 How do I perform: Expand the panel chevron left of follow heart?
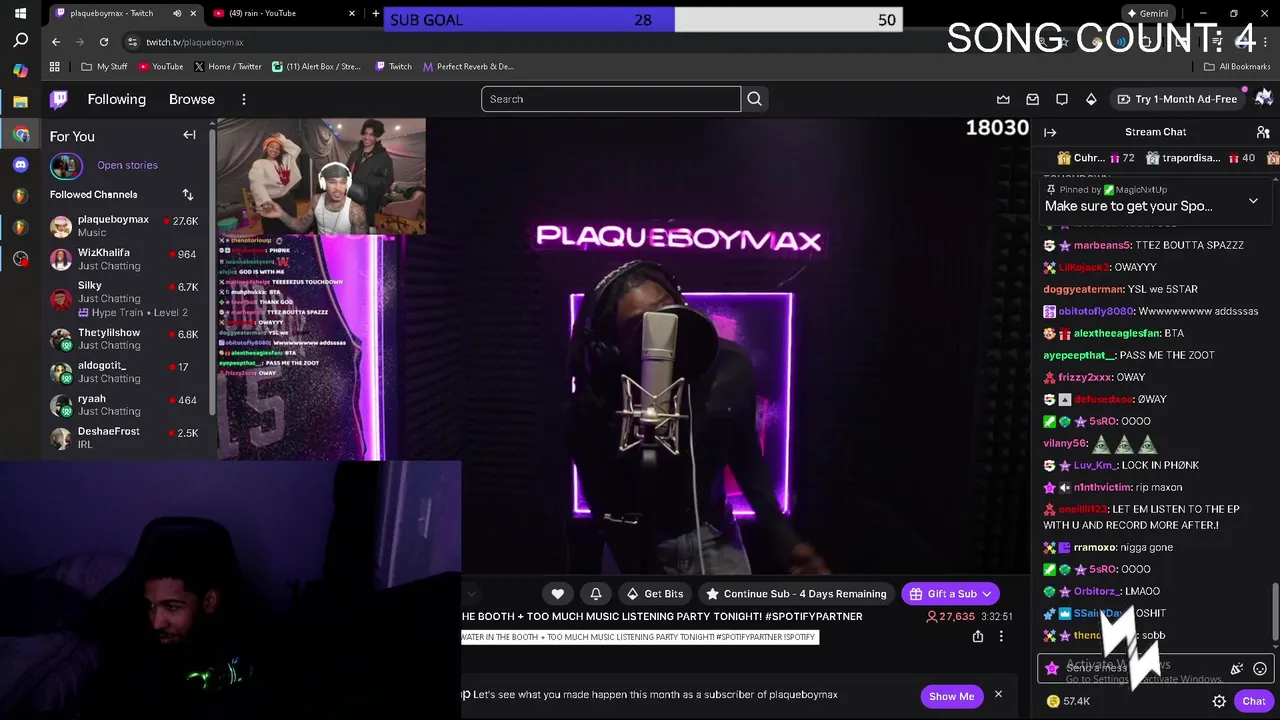pyautogui.click(x=471, y=594)
